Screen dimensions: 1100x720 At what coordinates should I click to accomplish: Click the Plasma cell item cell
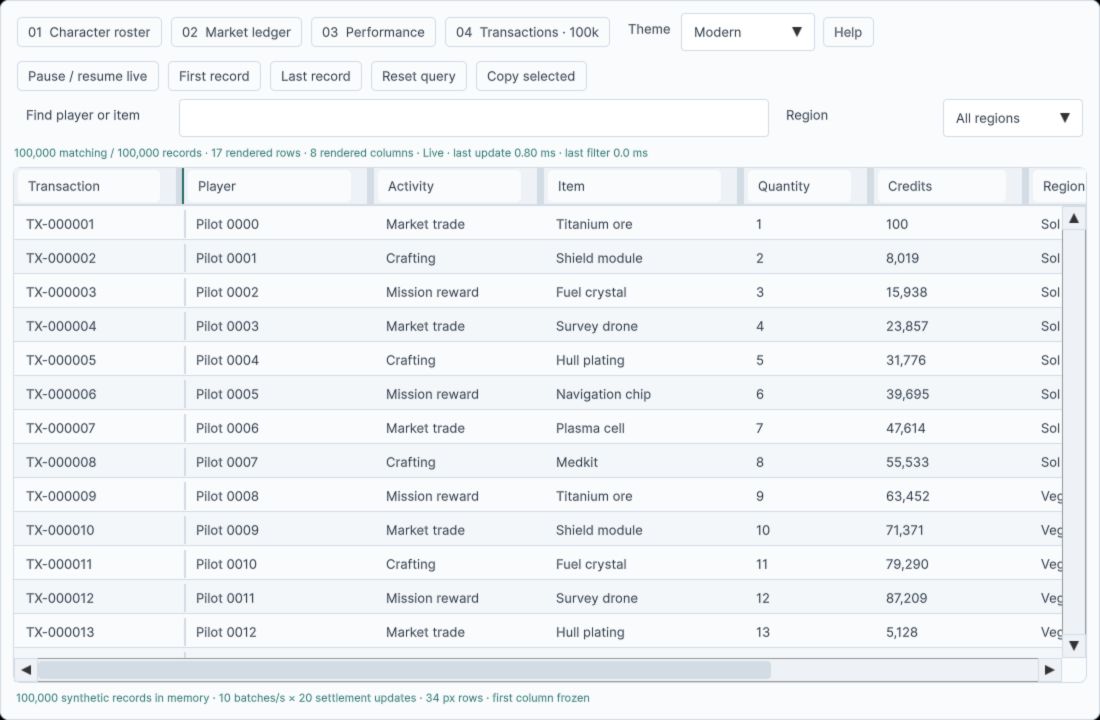645,429
